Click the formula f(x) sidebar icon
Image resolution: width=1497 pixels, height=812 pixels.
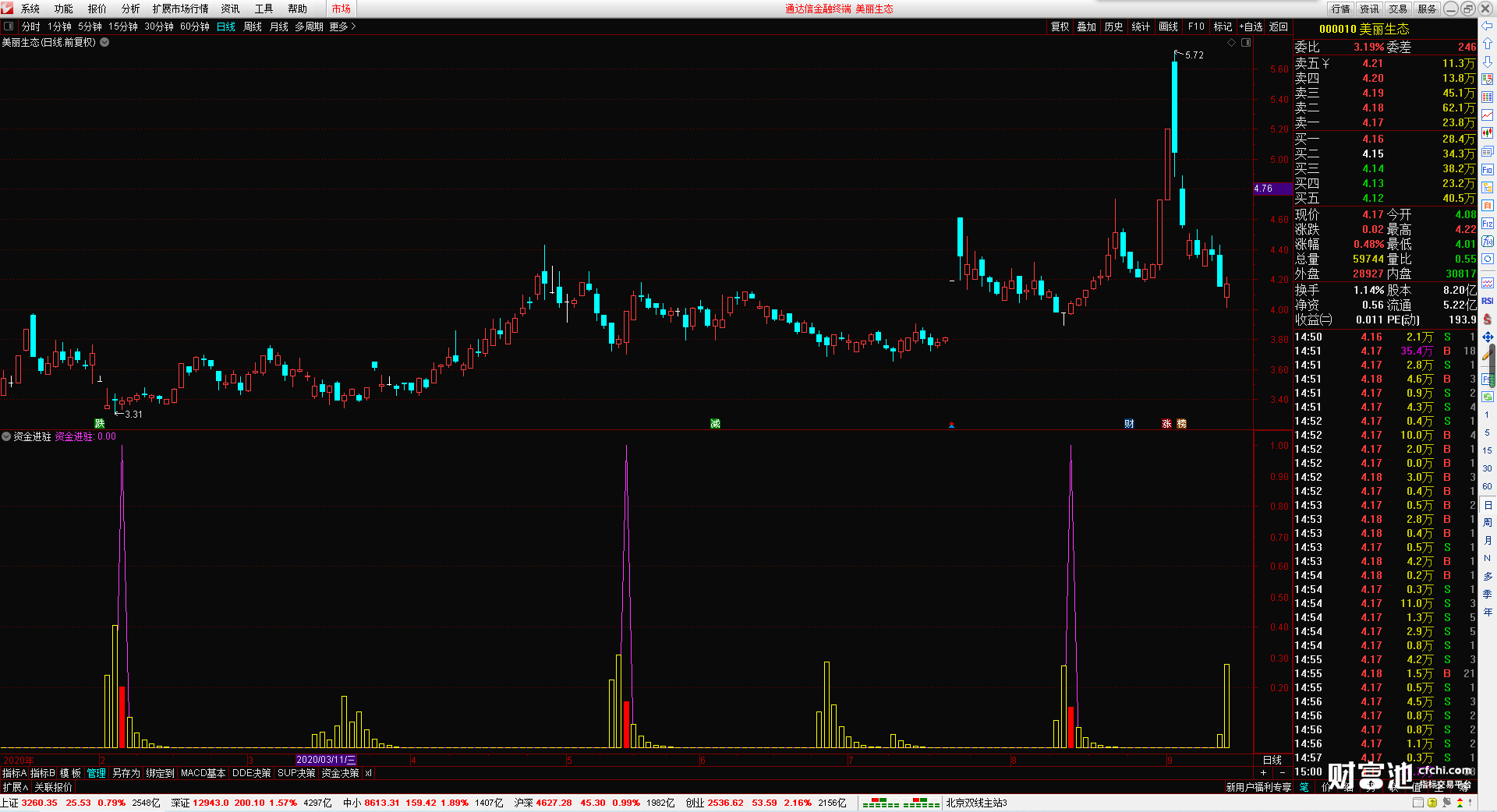[1487, 242]
